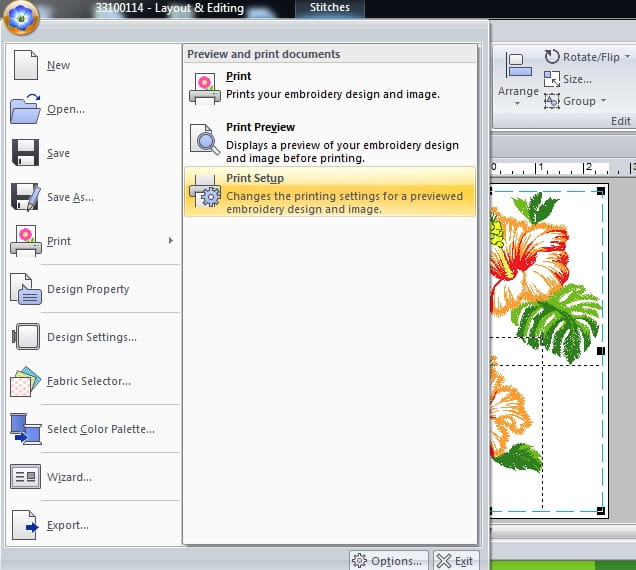Click the Save floppy disk icon
This screenshot has height=570, width=636.
[25, 153]
